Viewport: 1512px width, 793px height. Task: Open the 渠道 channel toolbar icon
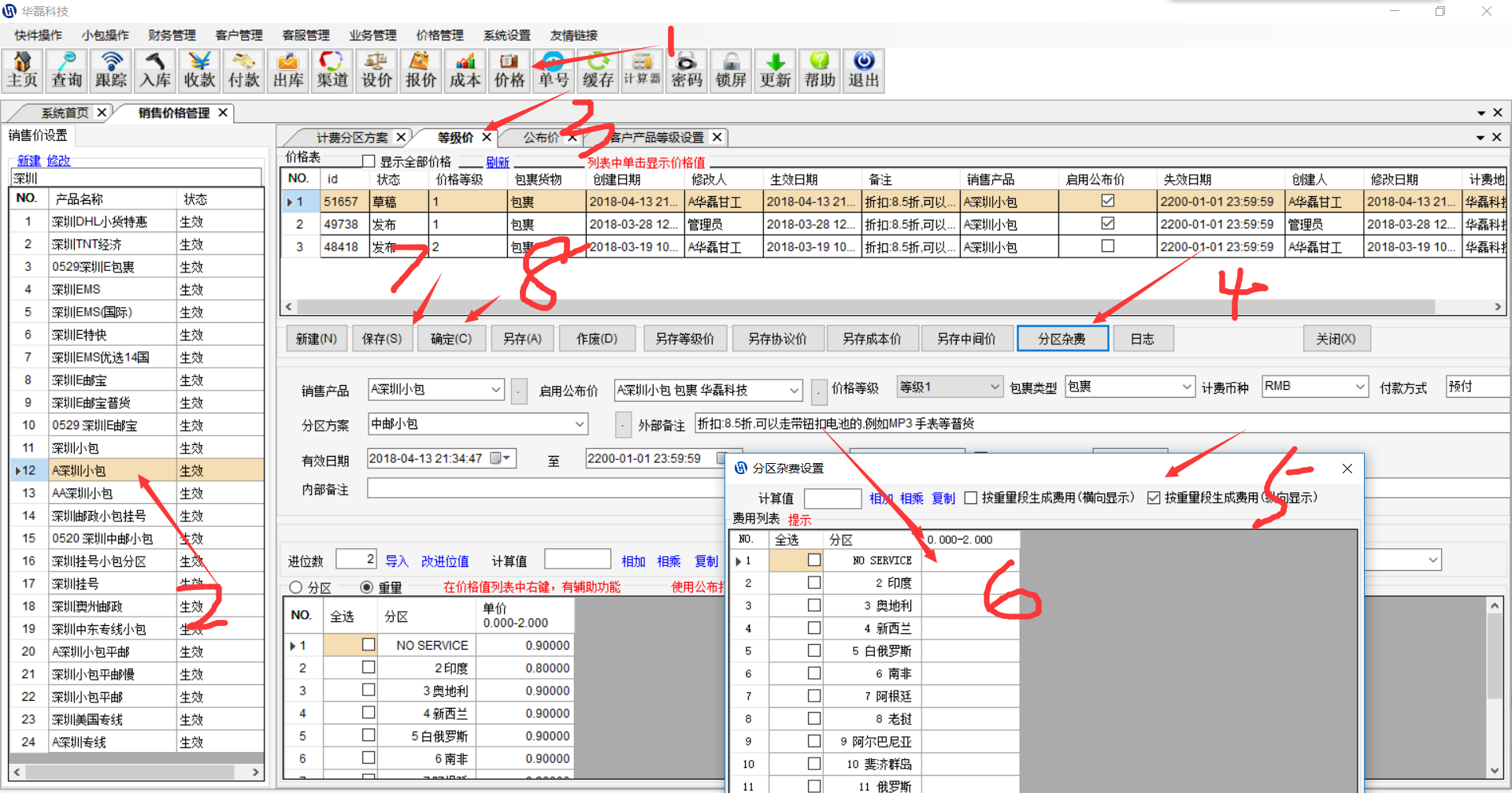pos(332,71)
